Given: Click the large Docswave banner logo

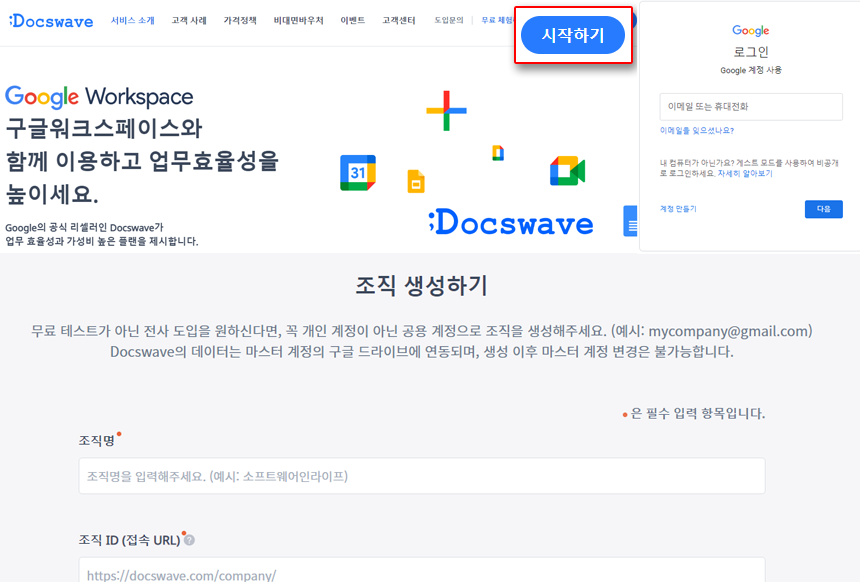Looking at the screenshot, I should [x=511, y=222].
